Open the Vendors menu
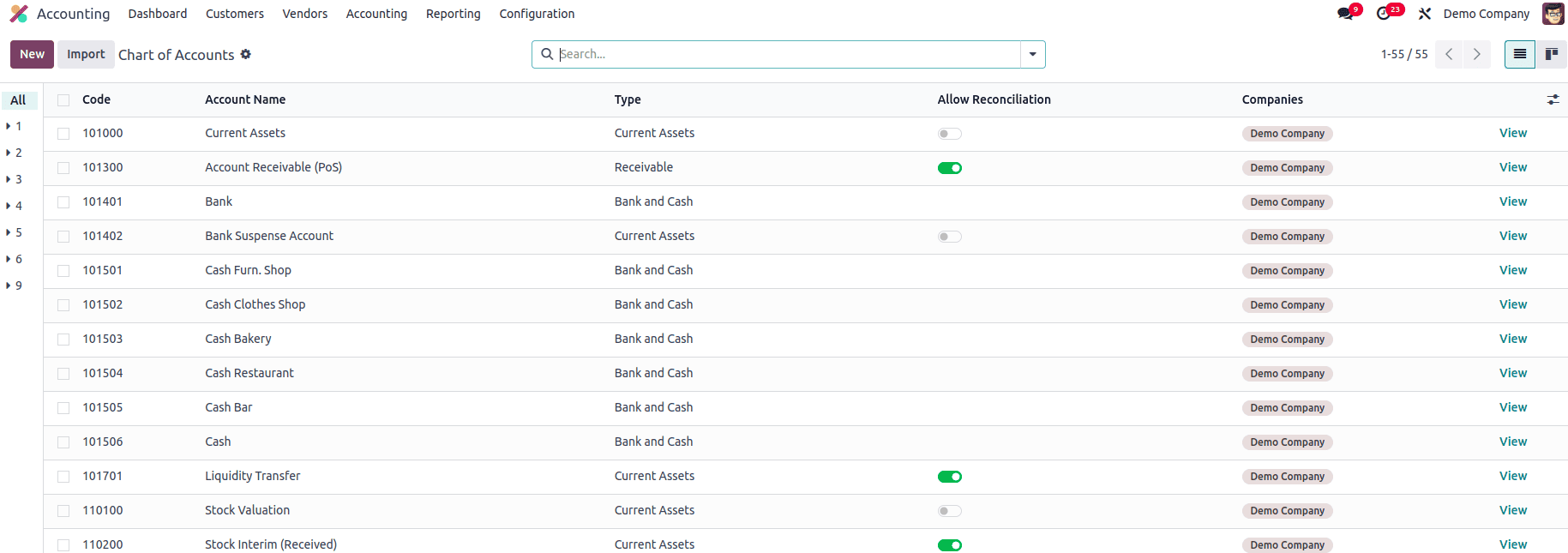The image size is (1568, 553). pyautogui.click(x=305, y=14)
